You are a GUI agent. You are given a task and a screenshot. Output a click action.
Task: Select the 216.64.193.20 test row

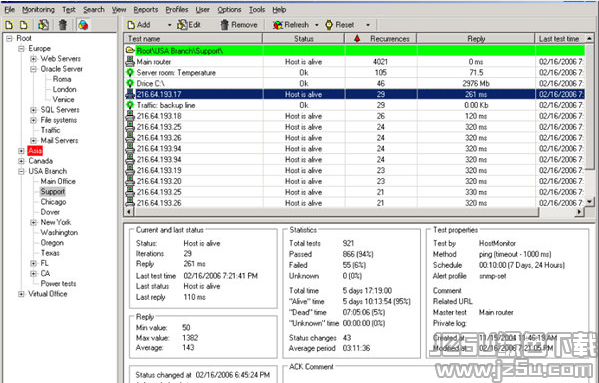pyautogui.click(x=354, y=181)
